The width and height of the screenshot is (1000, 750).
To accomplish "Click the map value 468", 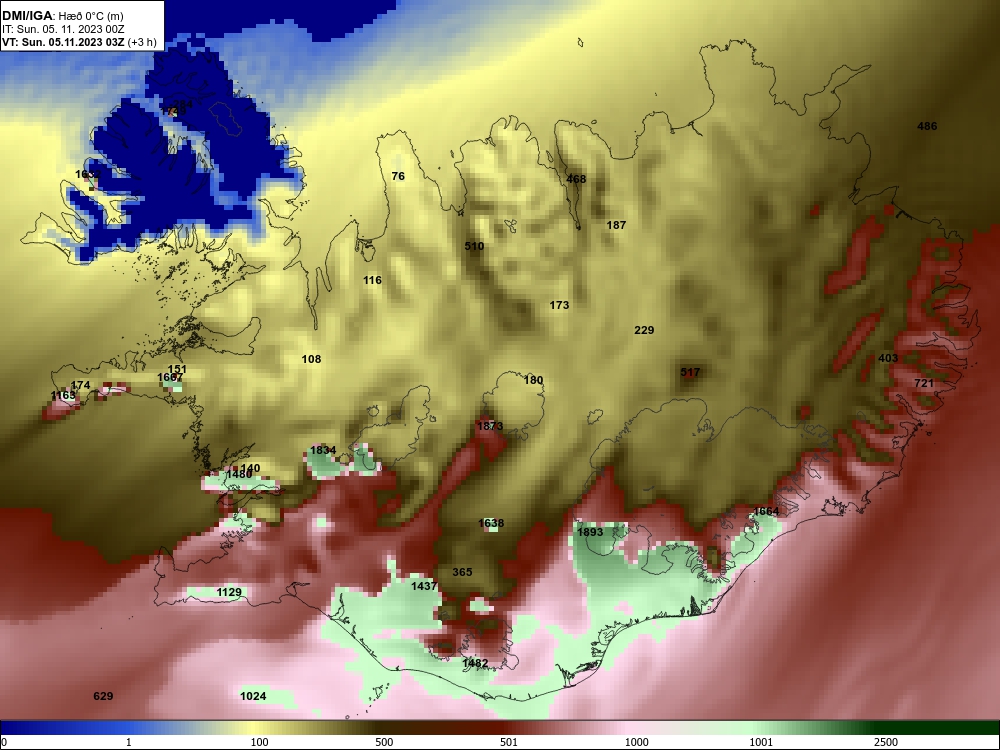I will (x=576, y=179).
